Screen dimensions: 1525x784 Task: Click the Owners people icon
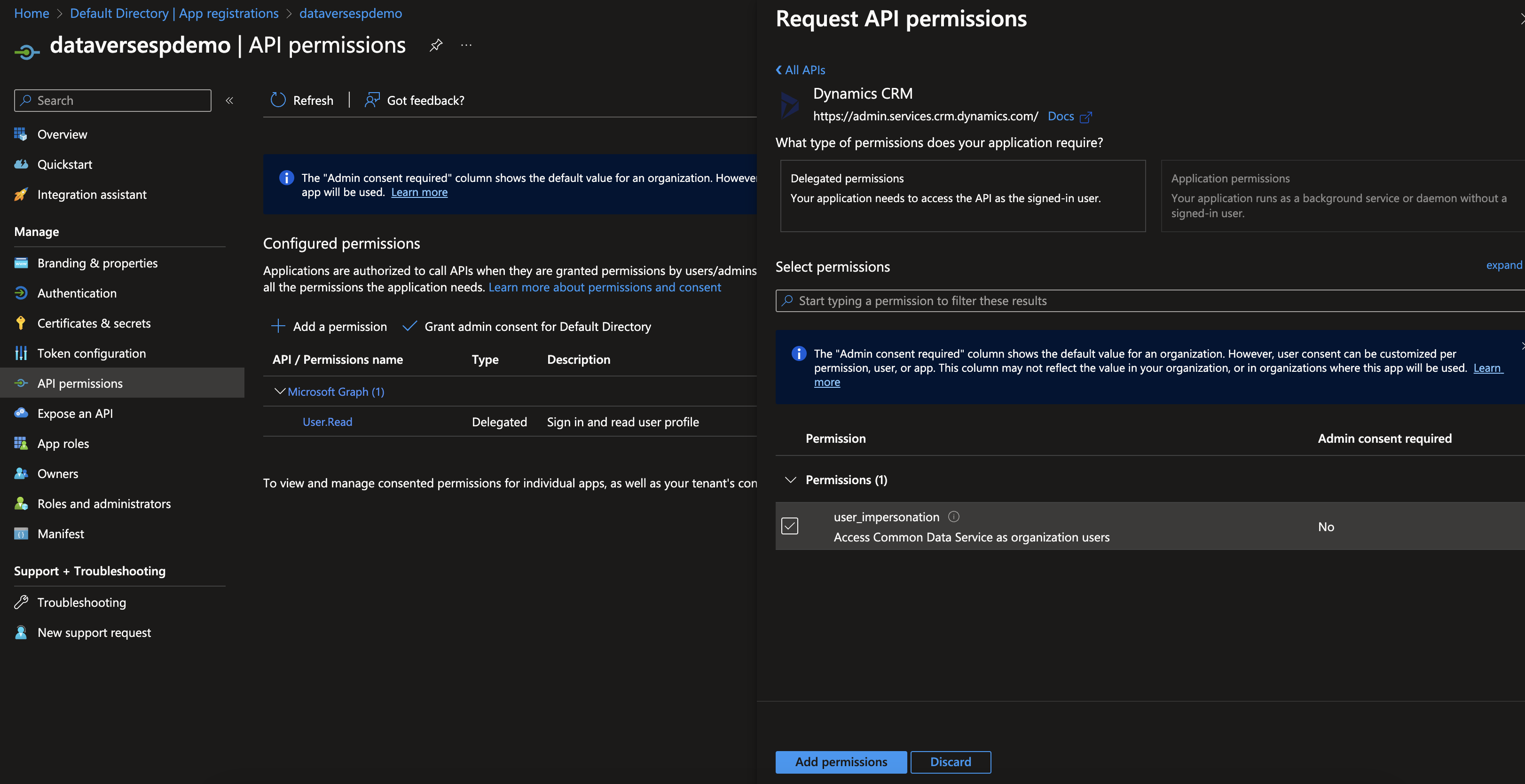point(21,473)
